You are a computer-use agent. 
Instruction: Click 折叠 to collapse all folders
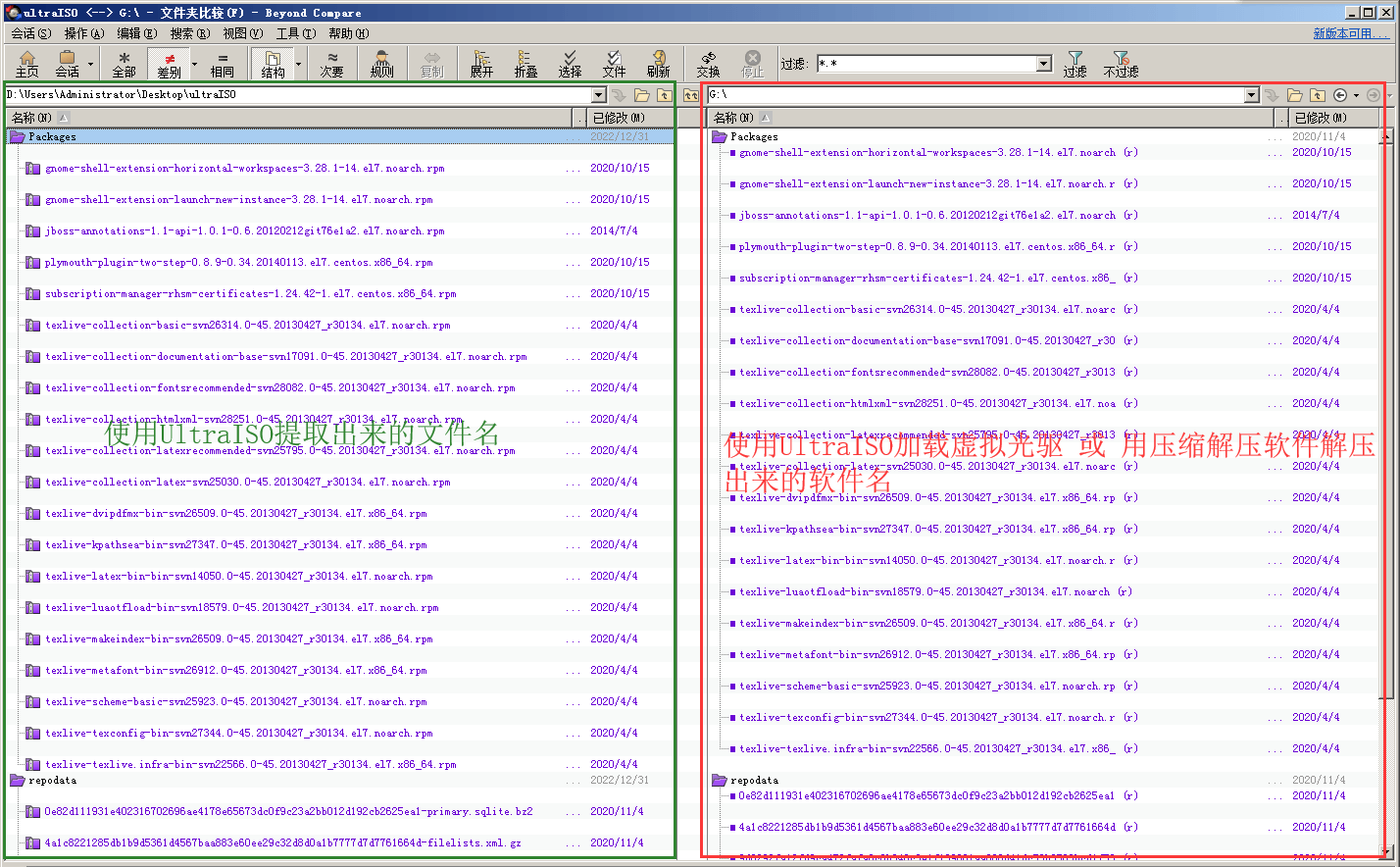click(x=525, y=64)
